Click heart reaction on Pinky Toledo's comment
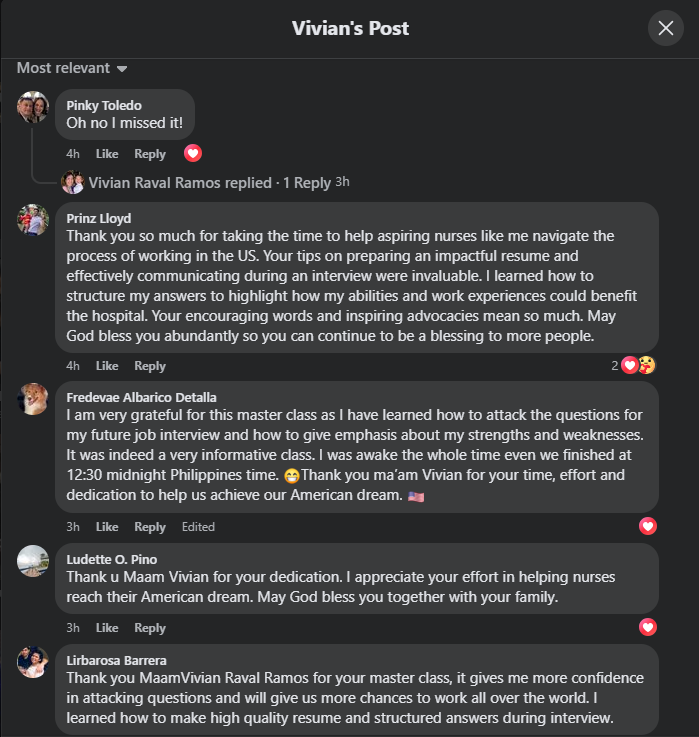The width and height of the screenshot is (699, 737). (x=193, y=153)
